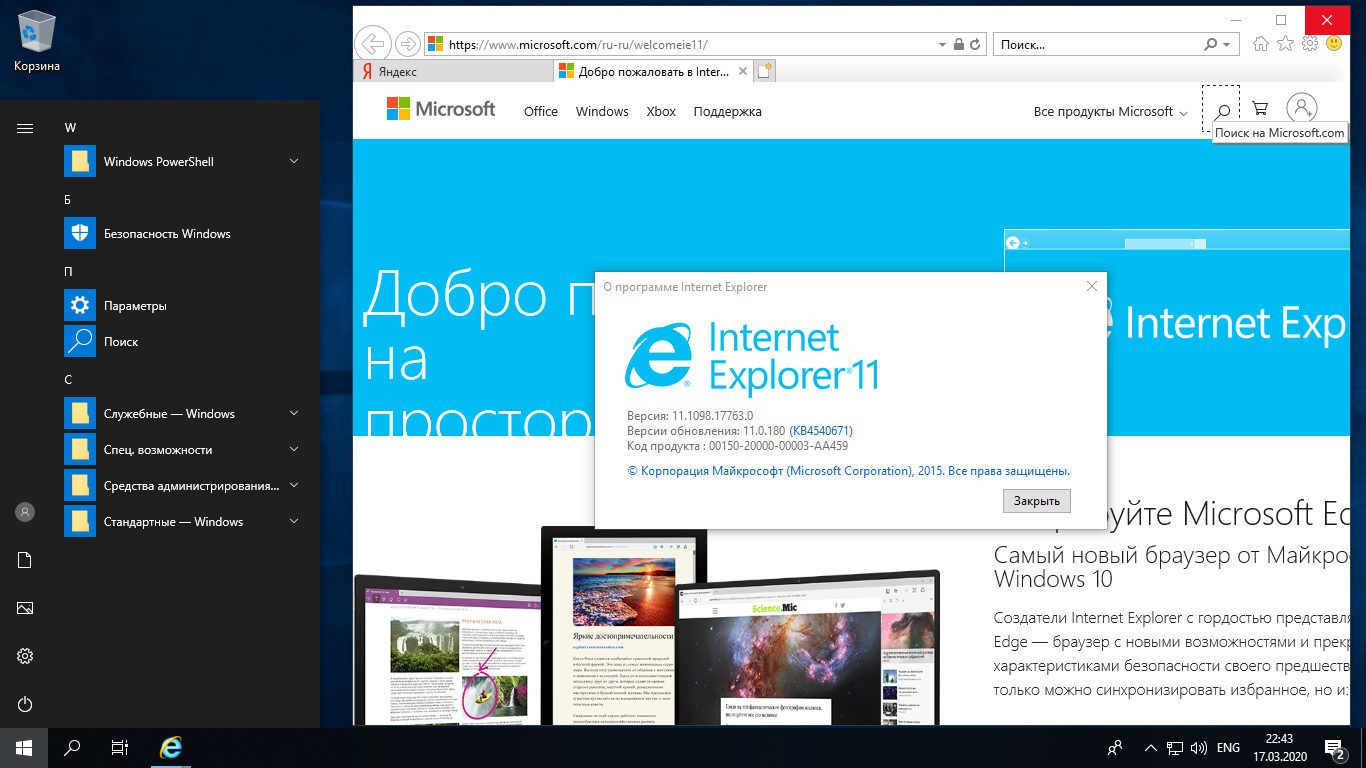
Task: Click into the 'Поиск...' search field
Action: pyautogui.click(x=1098, y=45)
